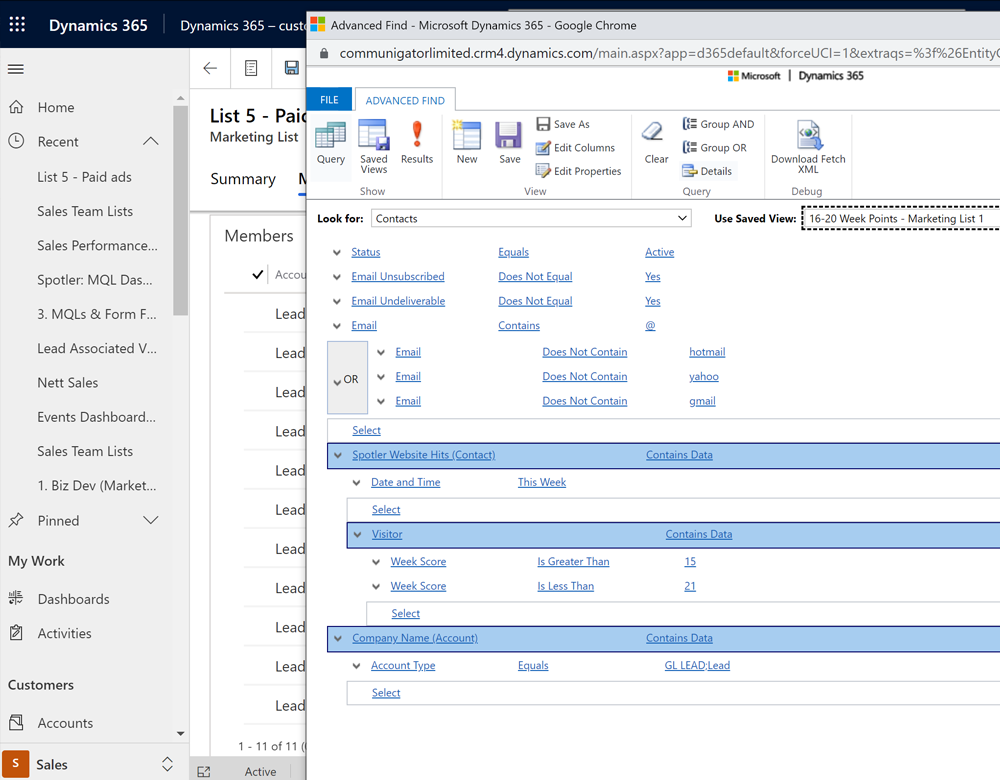Open the FILE tab
This screenshot has width=1000, height=780.
click(329, 99)
